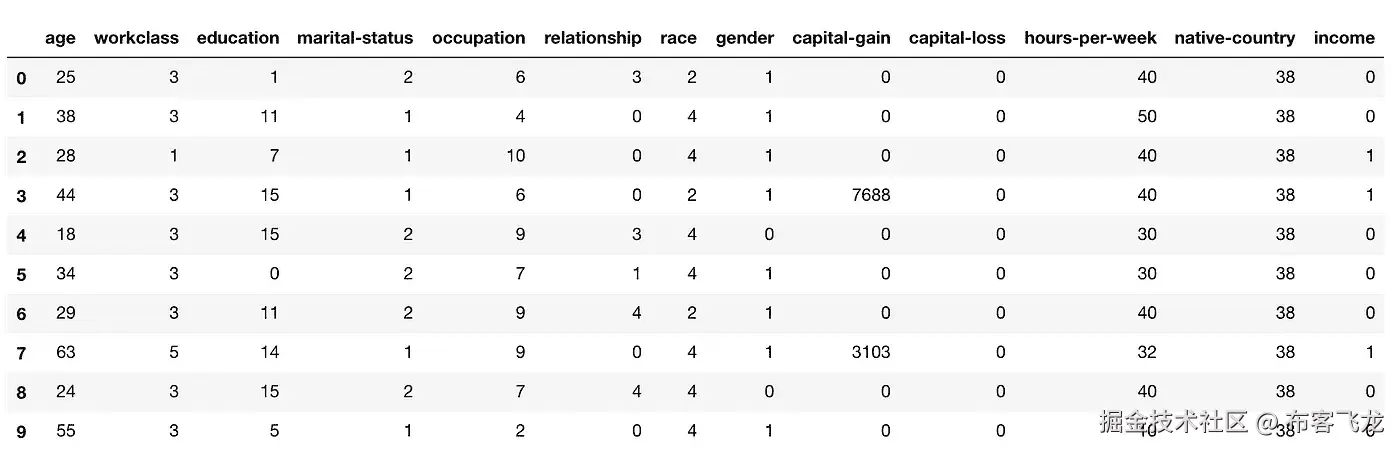
Task: Click the capital-gain value 7688
Action: (869, 195)
